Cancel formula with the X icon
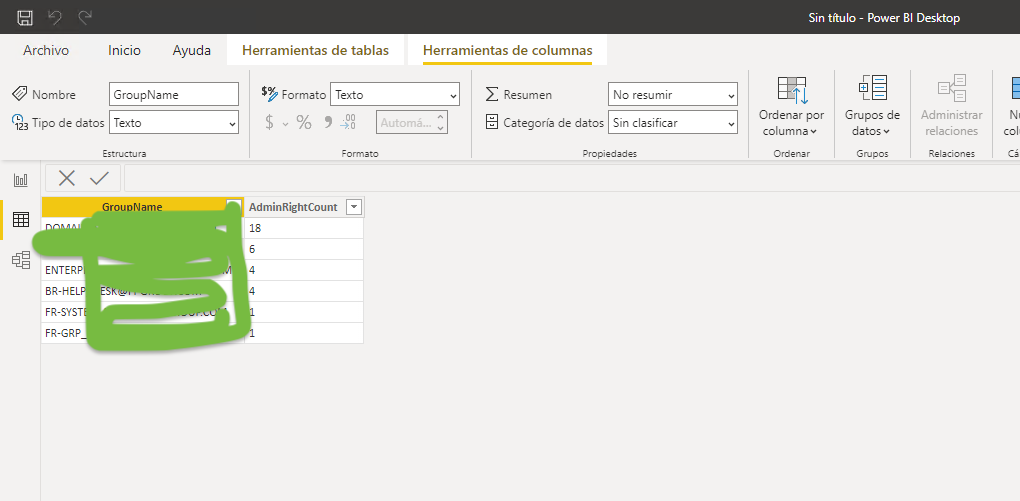 pyautogui.click(x=67, y=178)
